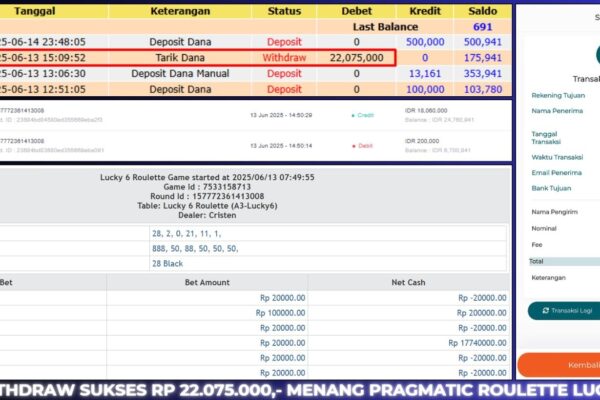Click the Total row label
Screen dimensions: 600x400
536,261
